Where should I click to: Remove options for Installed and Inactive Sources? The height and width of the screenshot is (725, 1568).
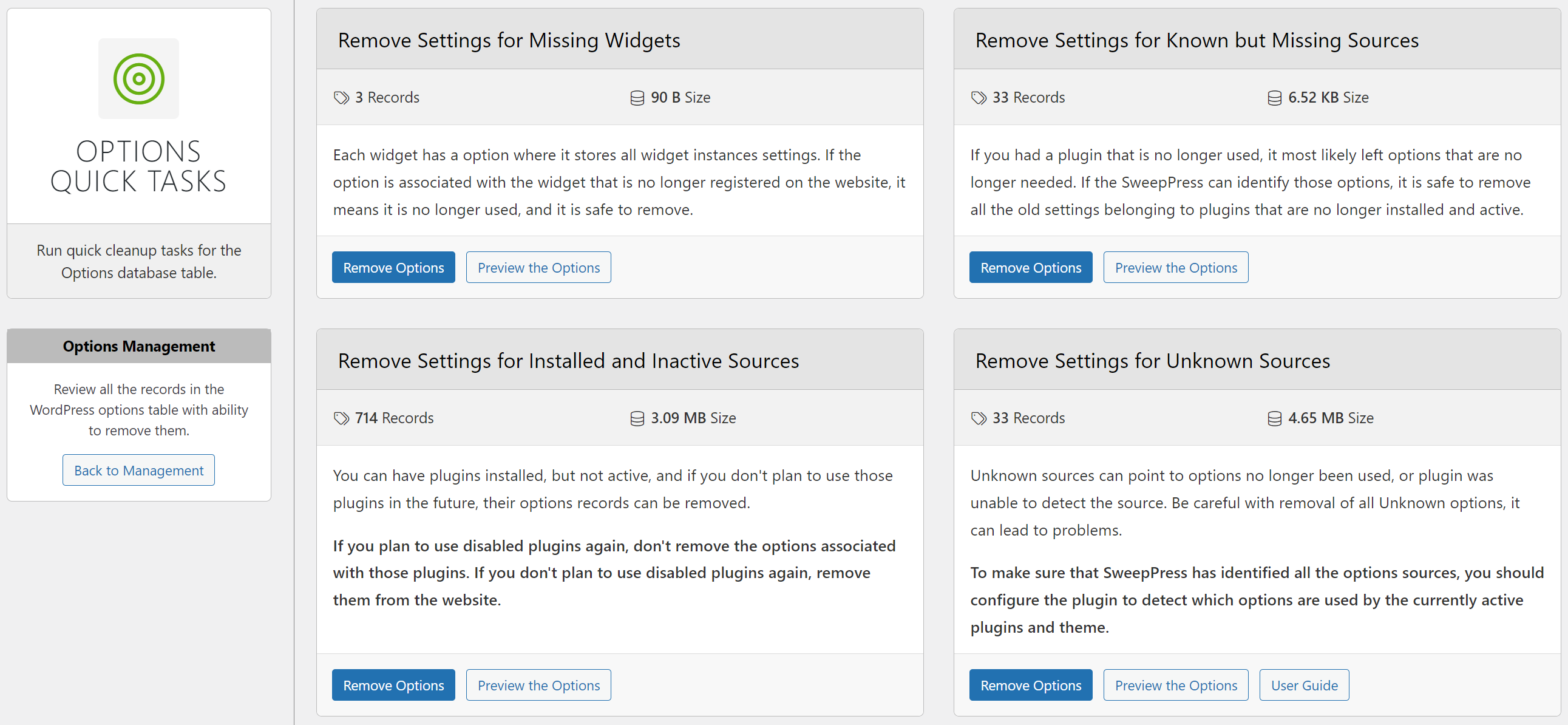(x=393, y=685)
